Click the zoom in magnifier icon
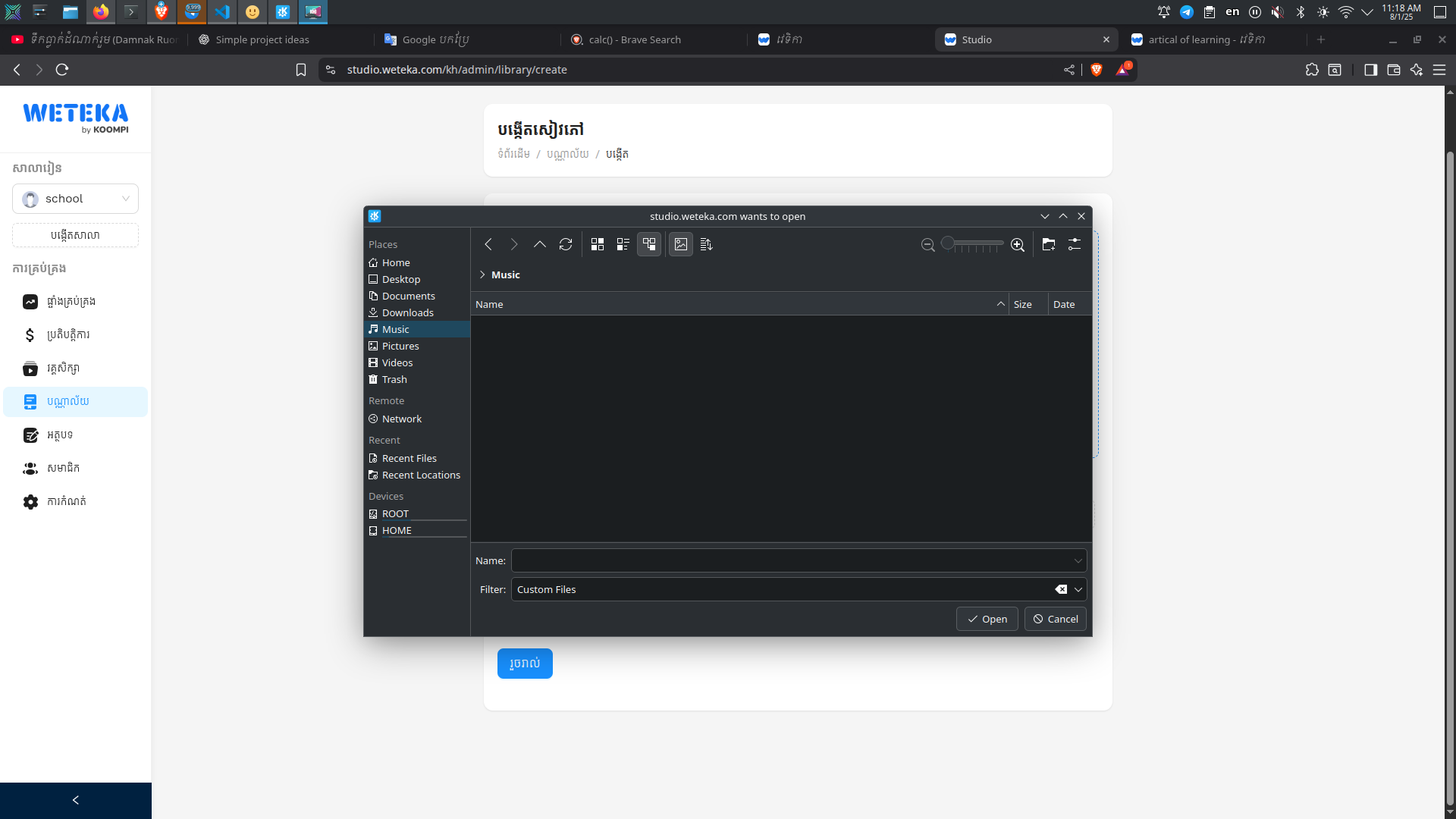 [x=1018, y=245]
